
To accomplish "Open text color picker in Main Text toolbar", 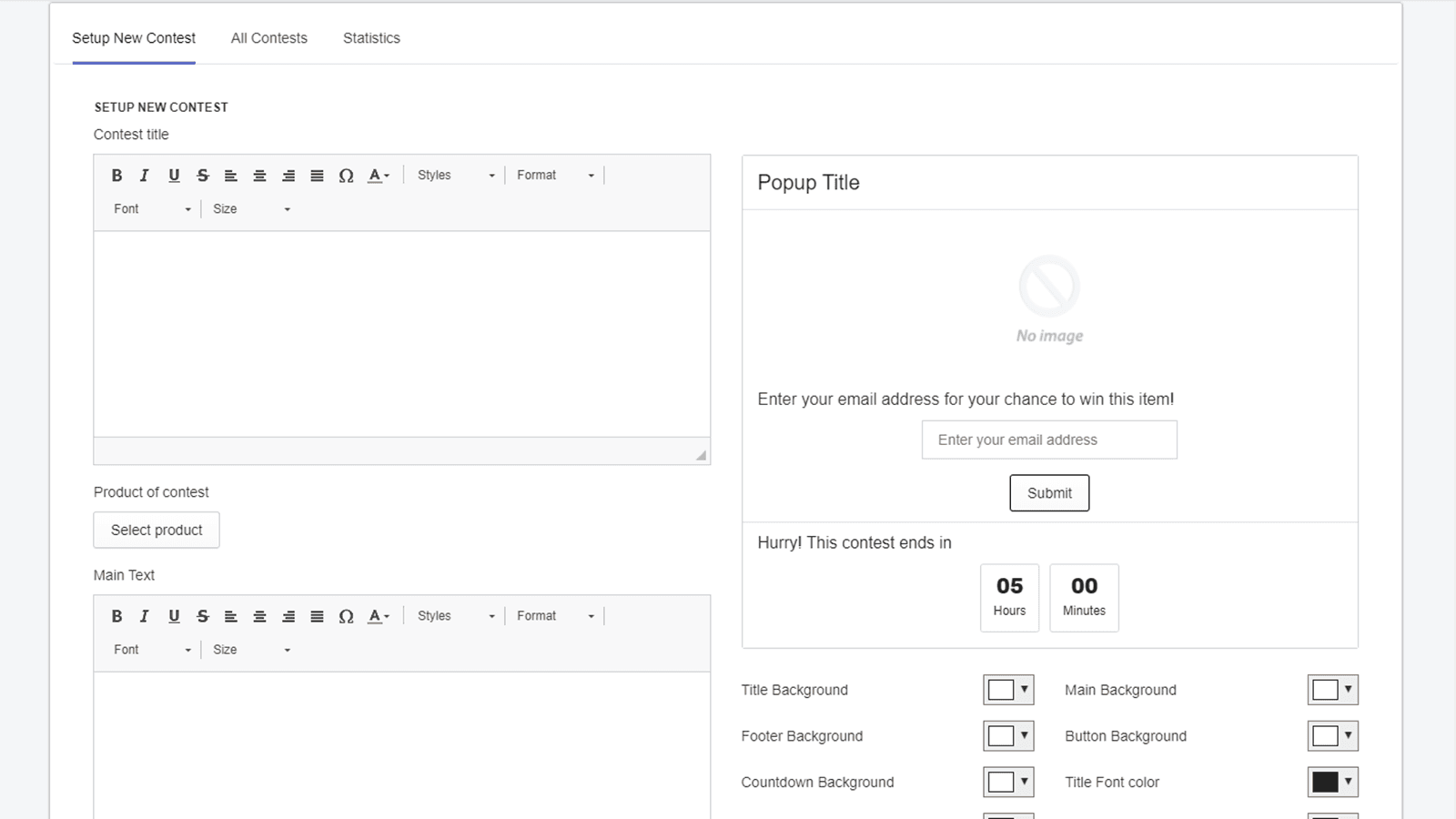I will point(378,616).
